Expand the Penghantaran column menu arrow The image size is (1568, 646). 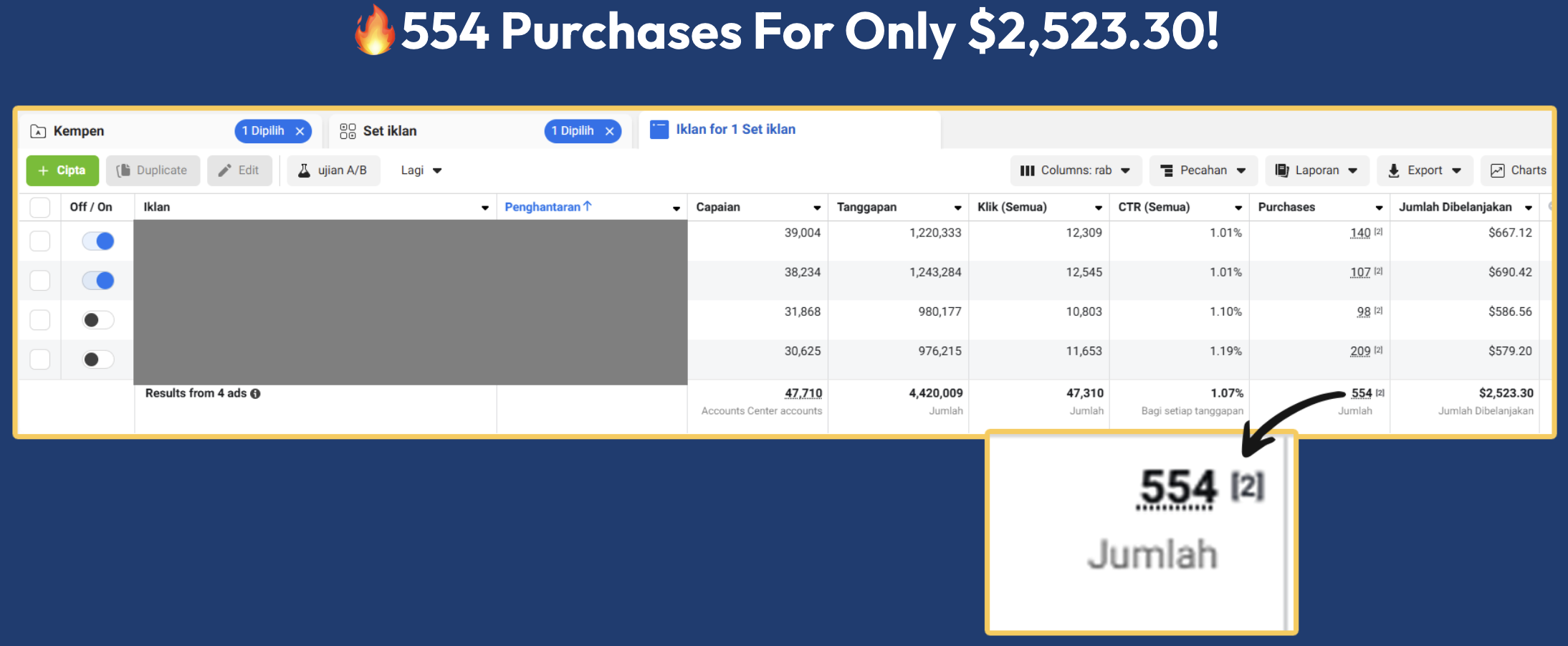676,208
